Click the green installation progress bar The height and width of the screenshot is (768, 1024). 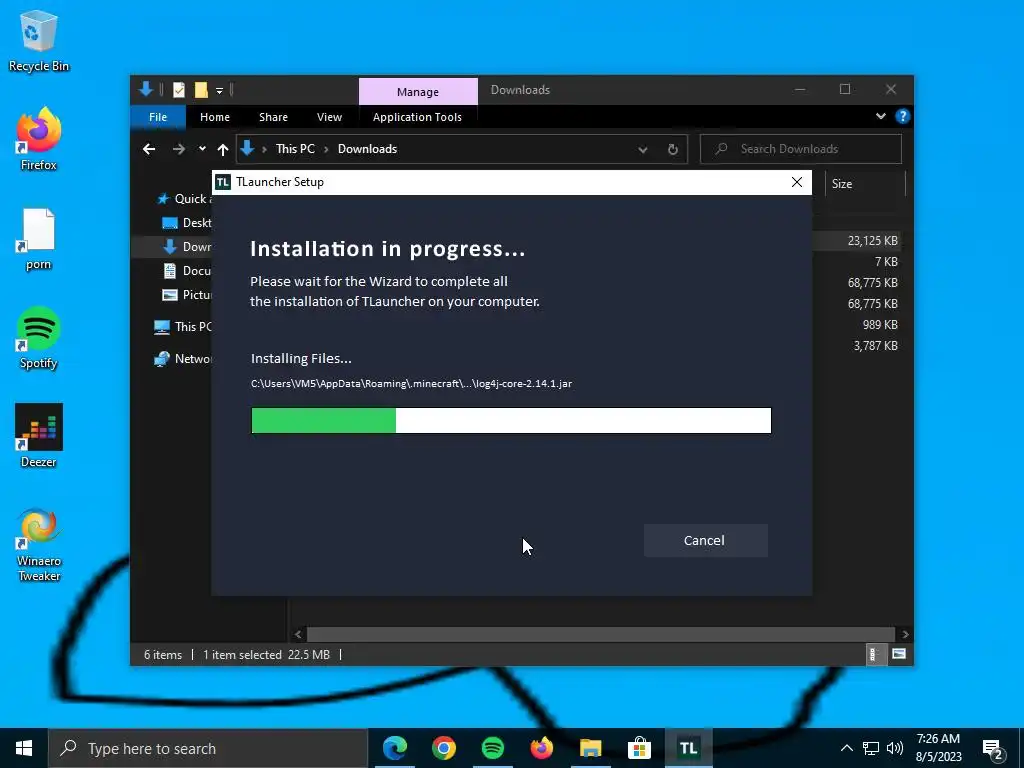[x=511, y=421]
